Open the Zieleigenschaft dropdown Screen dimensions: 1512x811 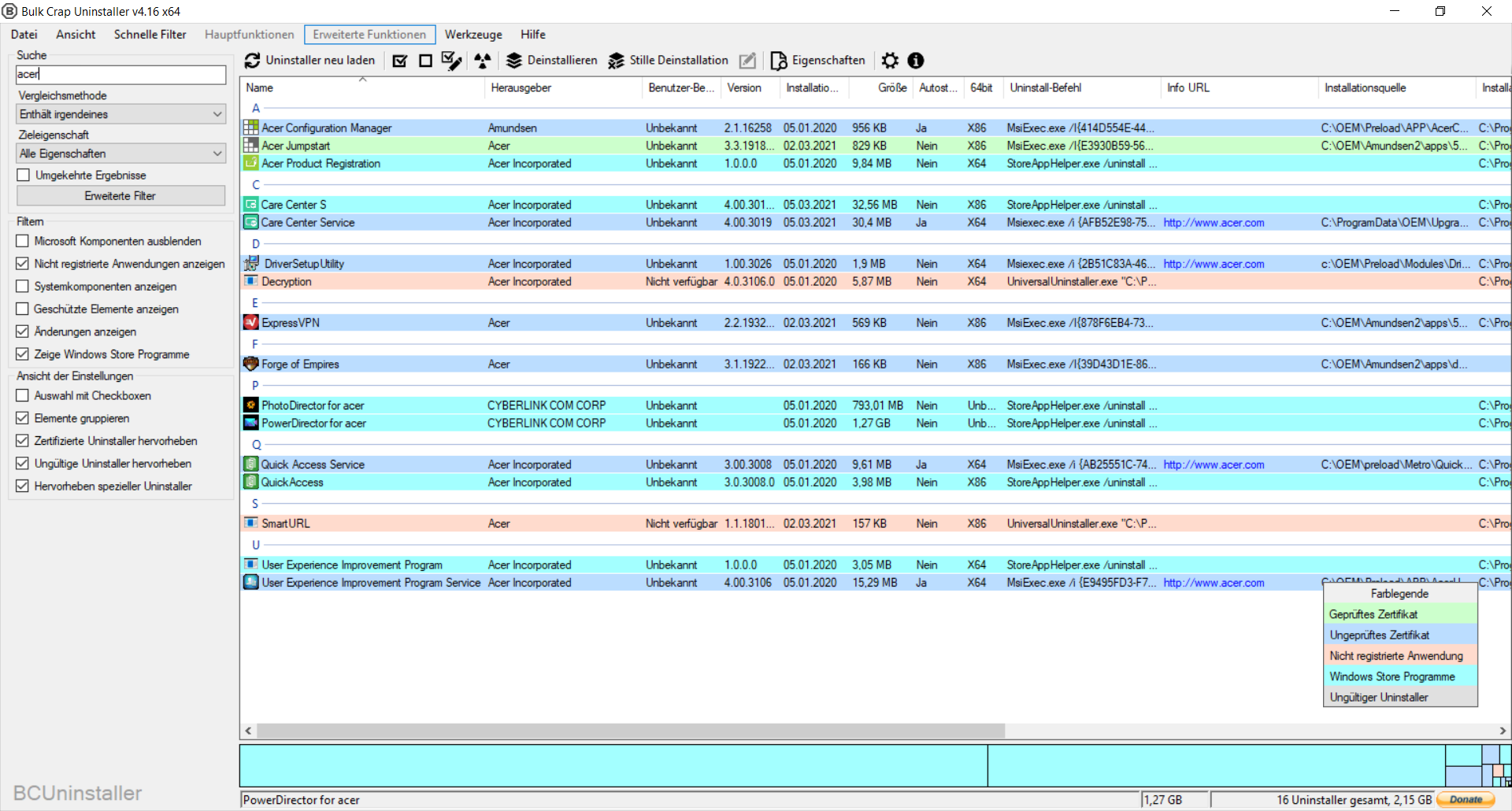[x=121, y=154]
